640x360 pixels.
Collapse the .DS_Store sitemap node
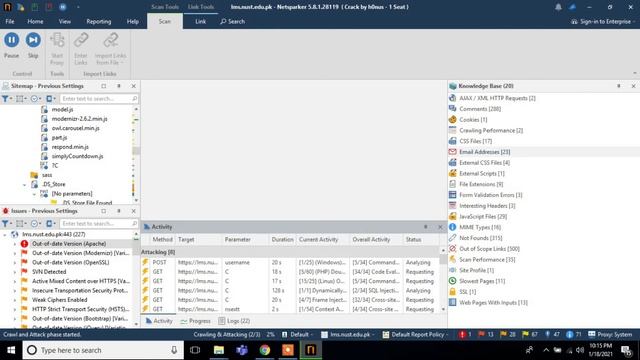24,184
